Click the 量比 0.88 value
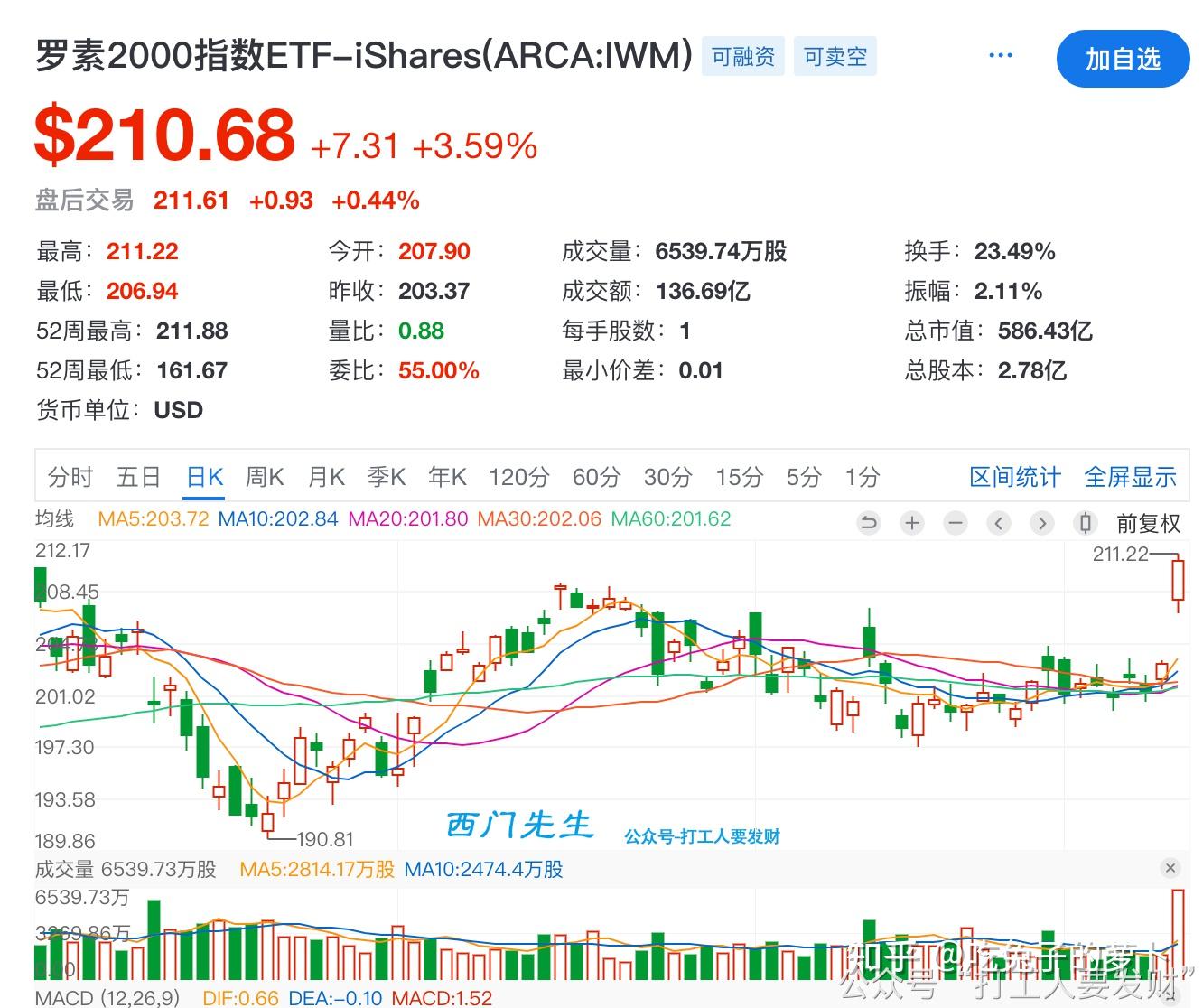1203x1008 pixels. tap(421, 331)
